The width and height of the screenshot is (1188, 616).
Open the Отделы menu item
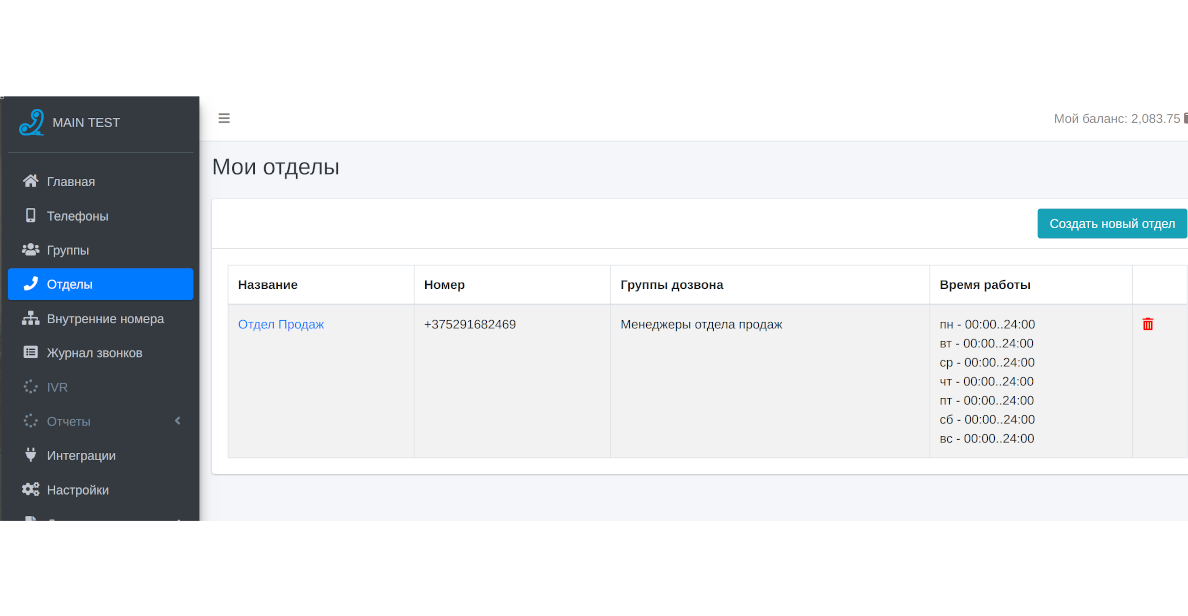coord(70,283)
